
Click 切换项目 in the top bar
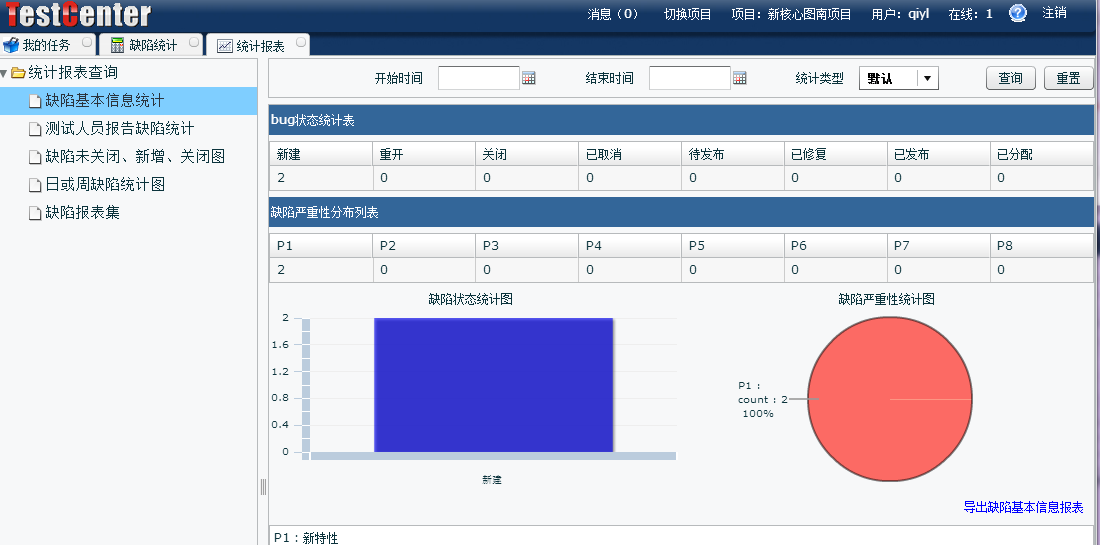tap(687, 14)
